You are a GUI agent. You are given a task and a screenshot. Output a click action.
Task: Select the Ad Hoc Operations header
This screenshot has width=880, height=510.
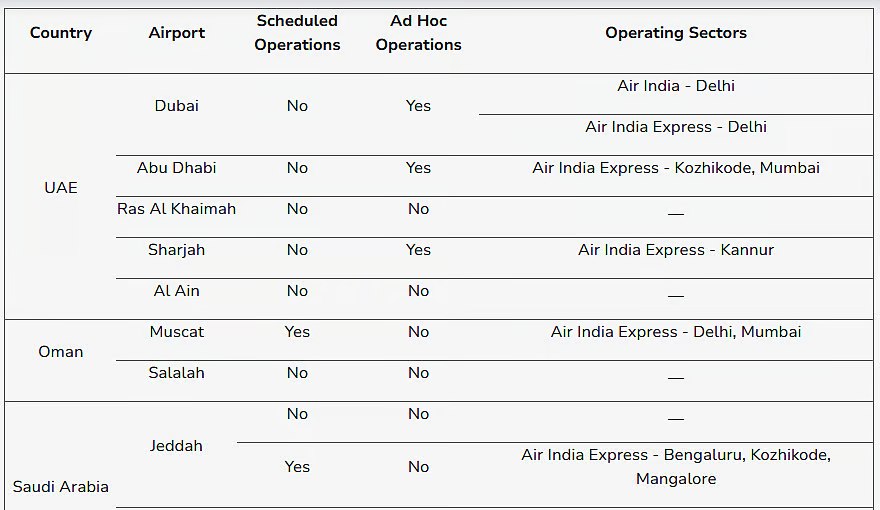pos(418,33)
